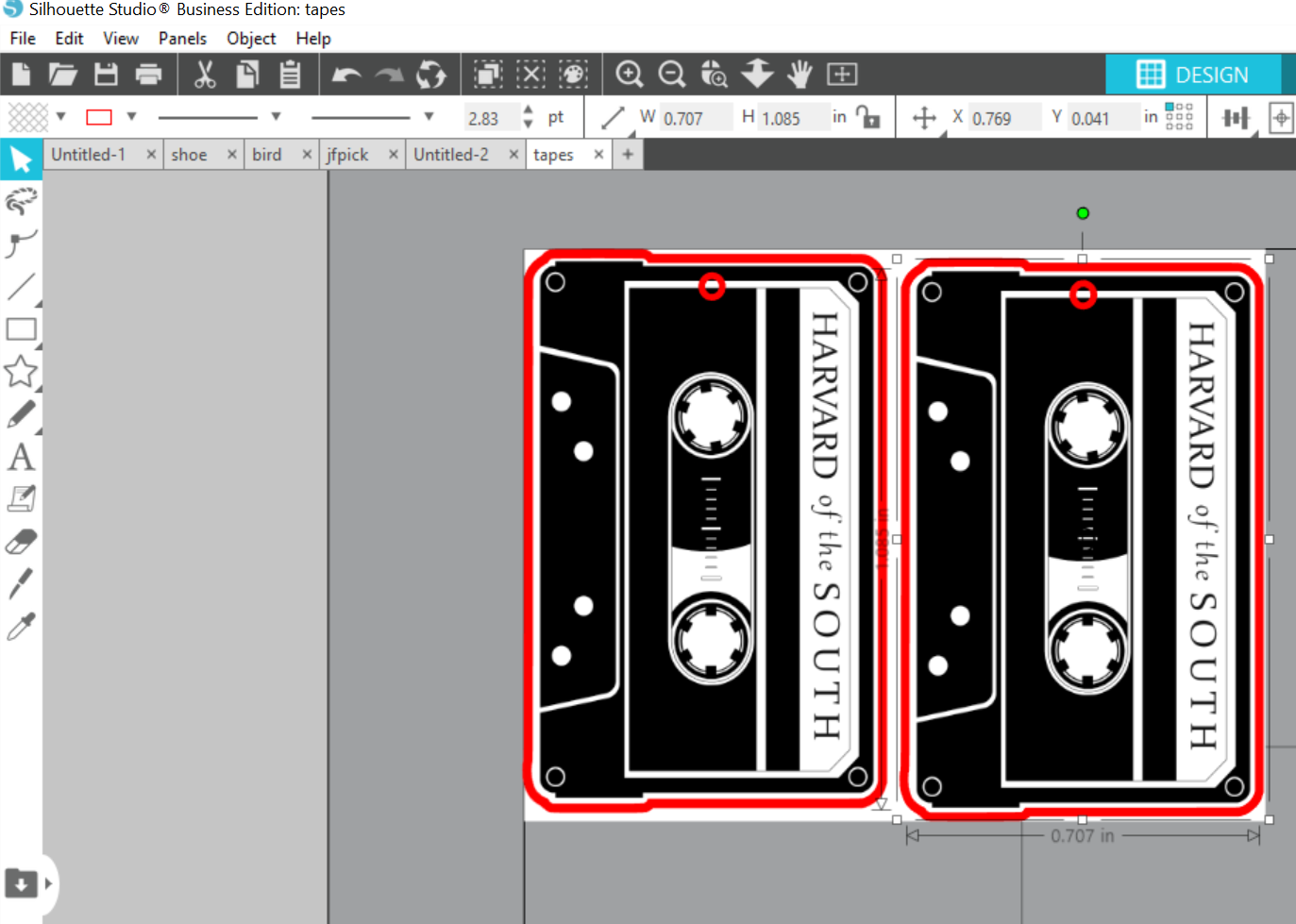Click the width W field
Image resolution: width=1296 pixels, height=924 pixels.
tap(695, 117)
